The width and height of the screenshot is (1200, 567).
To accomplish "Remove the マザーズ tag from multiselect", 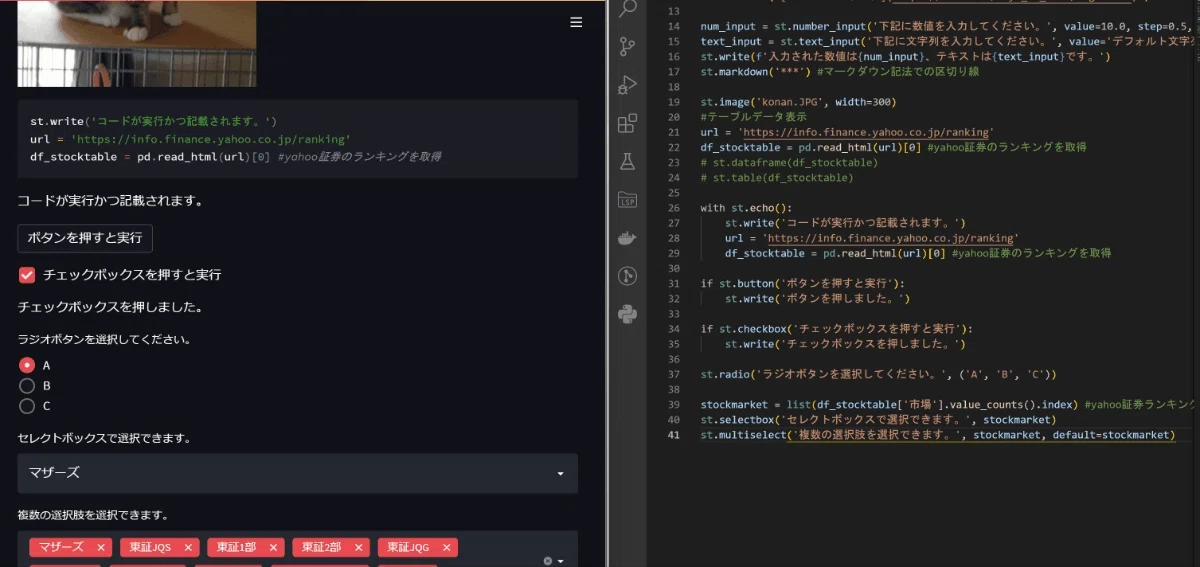I will pyautogui.click(x=101, y=547).
